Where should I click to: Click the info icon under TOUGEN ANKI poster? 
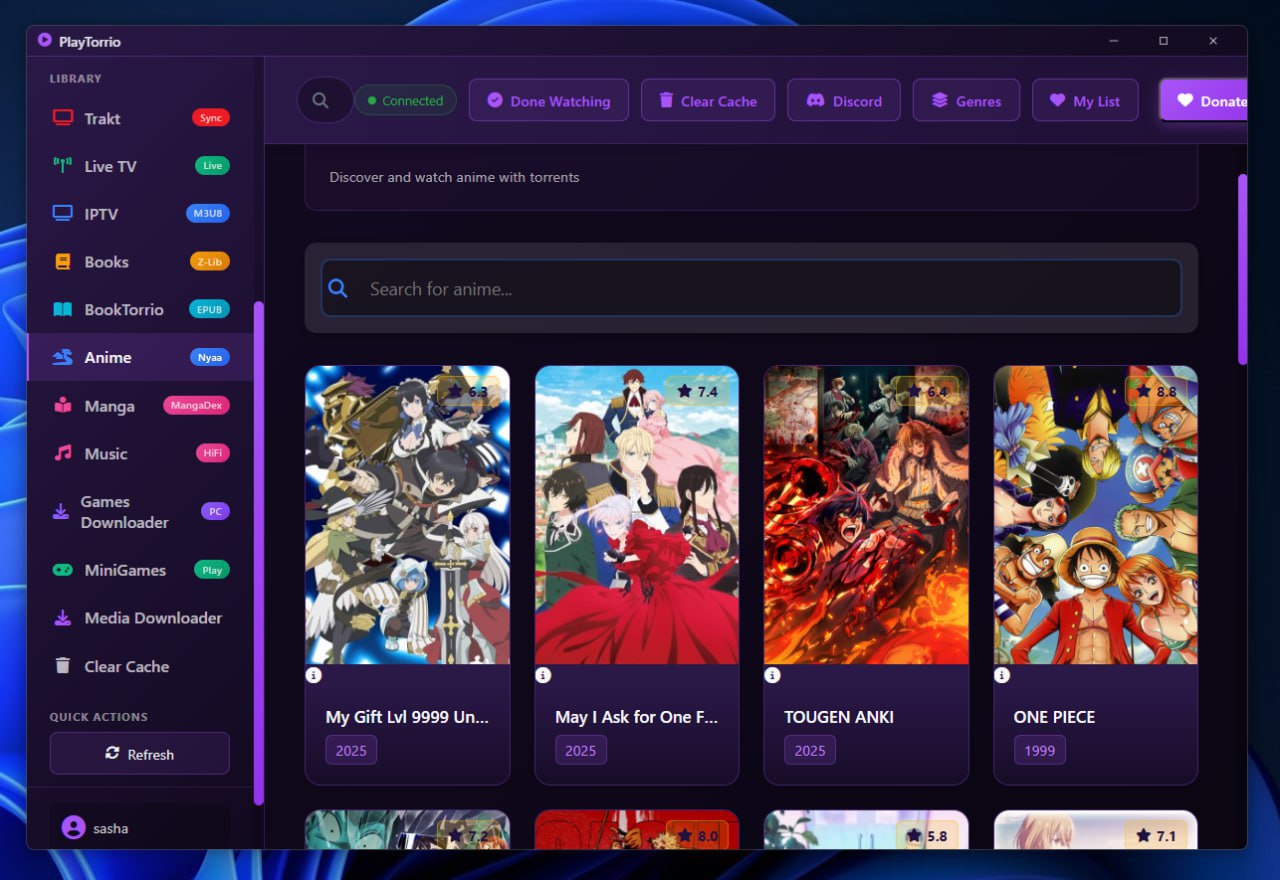pyautogui.click(x=772, y=675)
